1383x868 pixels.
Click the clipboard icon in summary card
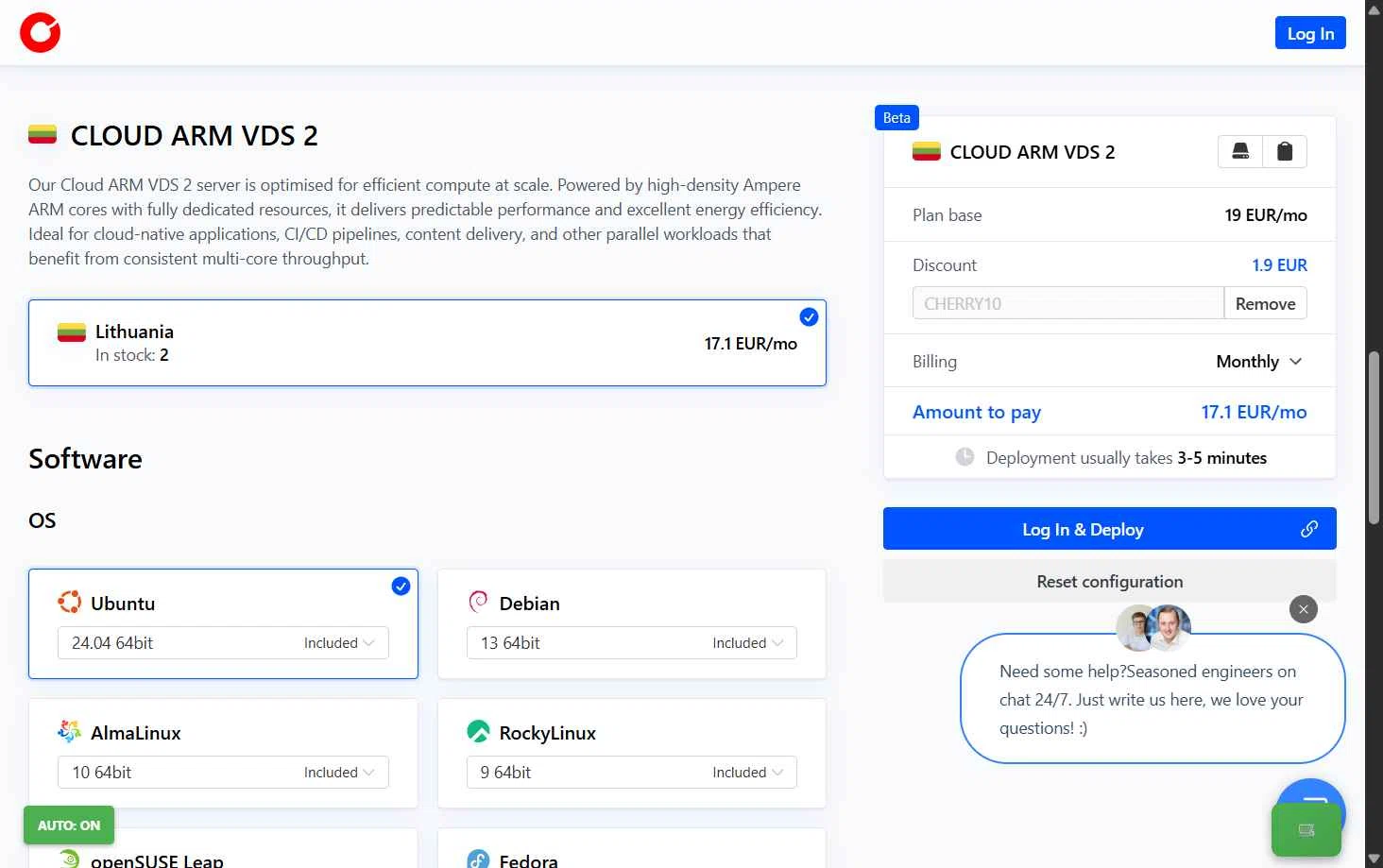click(1285, 151)
